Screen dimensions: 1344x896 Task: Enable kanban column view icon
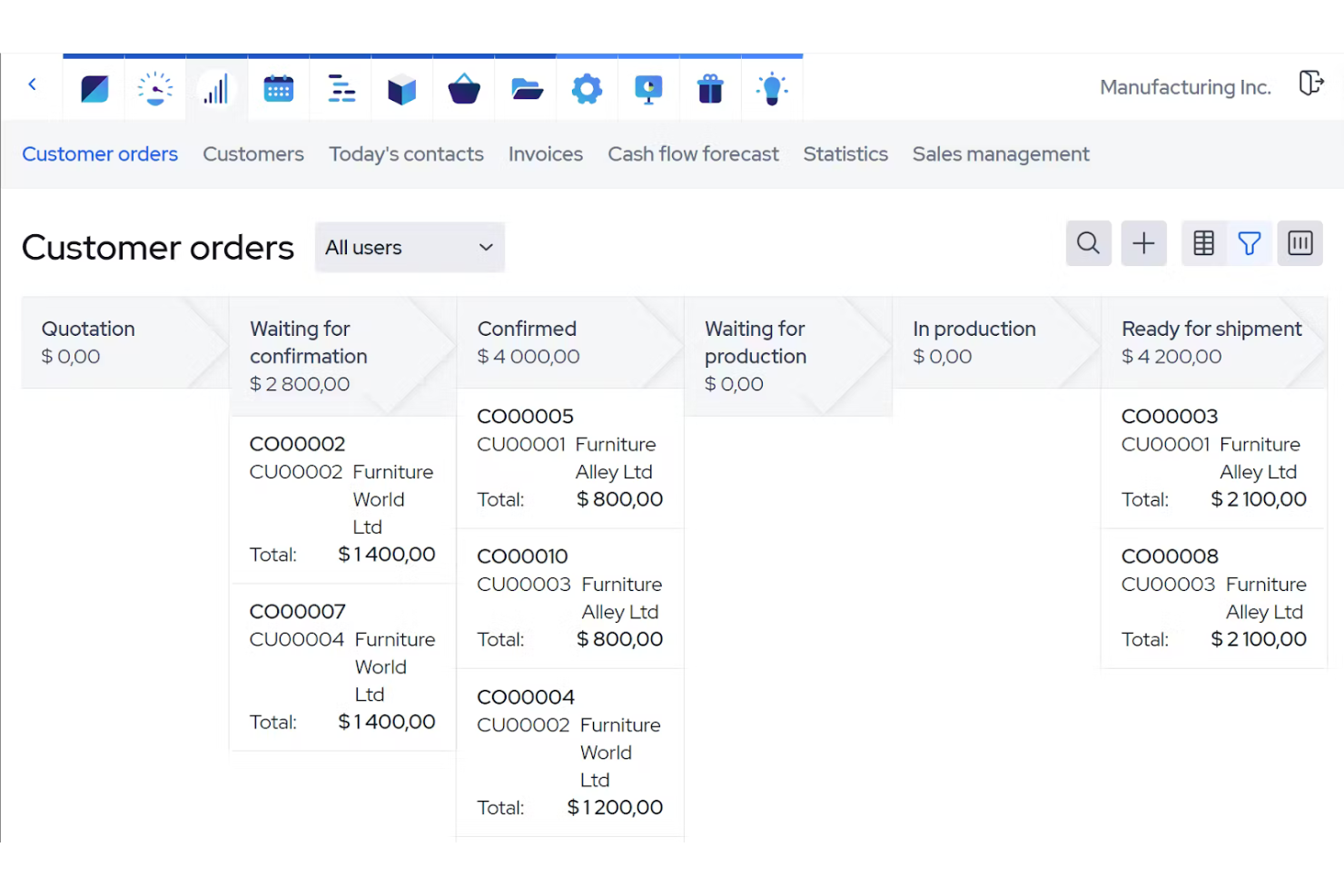click(x=1300, y=243)
